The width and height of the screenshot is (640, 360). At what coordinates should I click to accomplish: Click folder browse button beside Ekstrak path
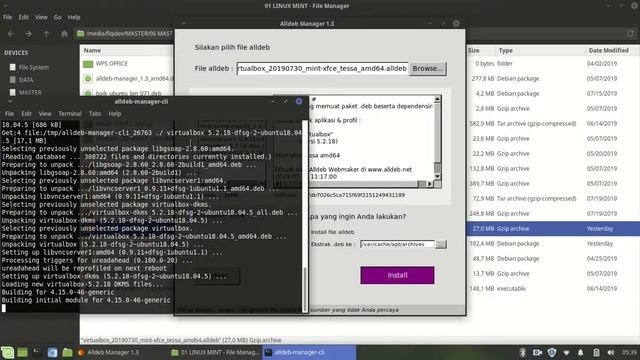tap(441, 244)
